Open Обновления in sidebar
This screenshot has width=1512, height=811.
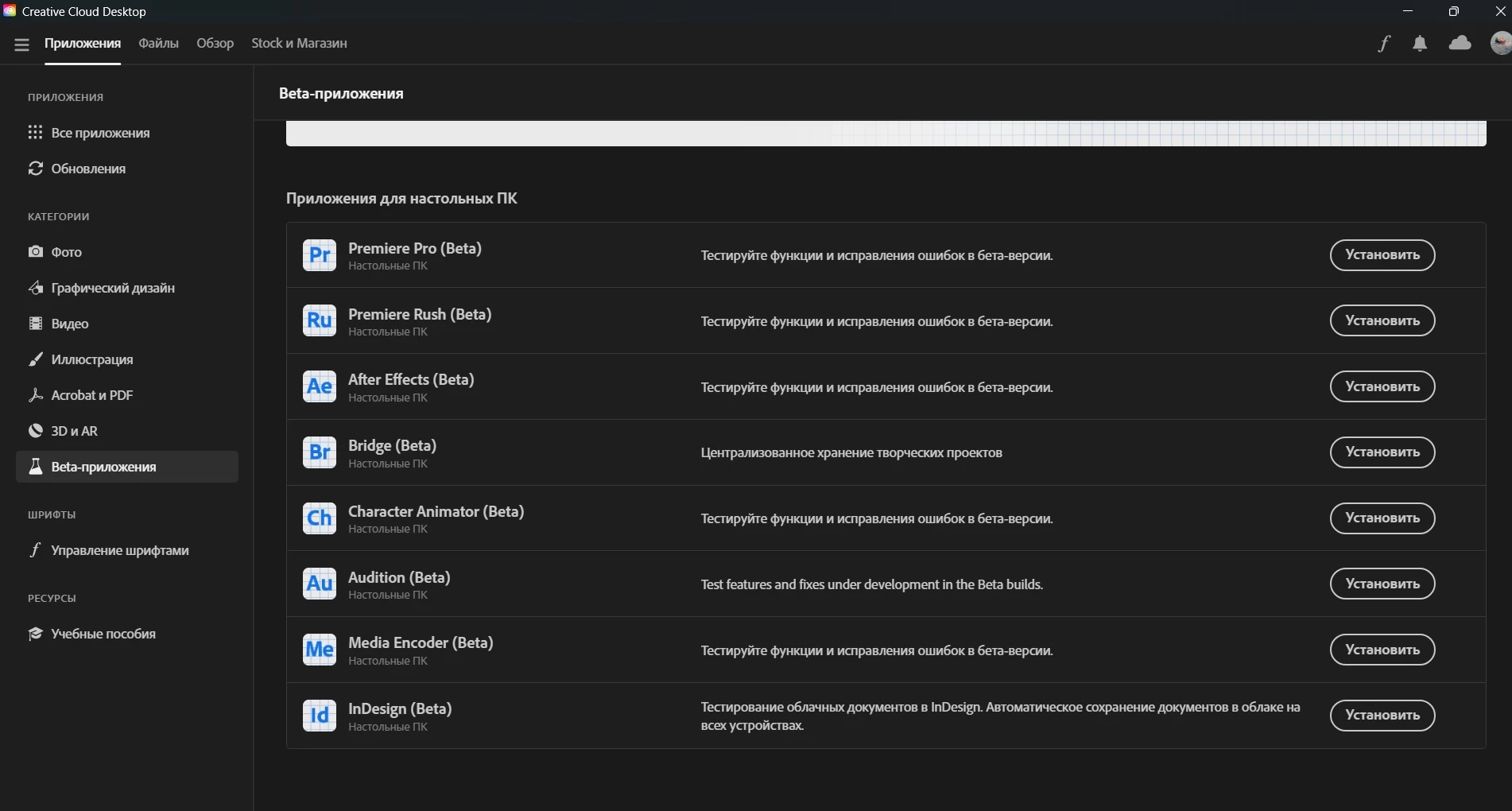[127, 169]
